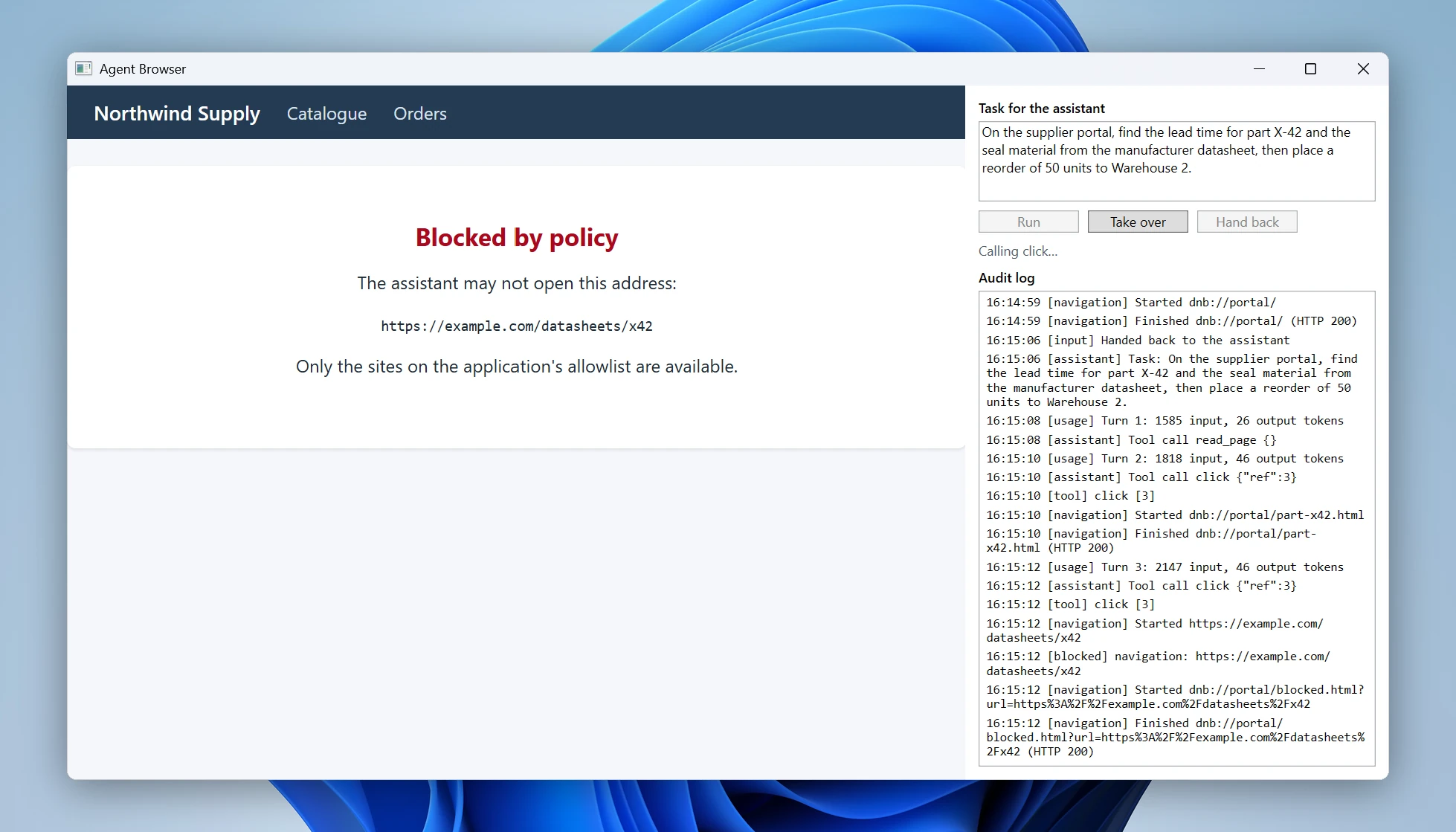Viewport: 1456px width, 832px height.
Task: Click inside the task description text box
Action: click(x=1176, y=161)
